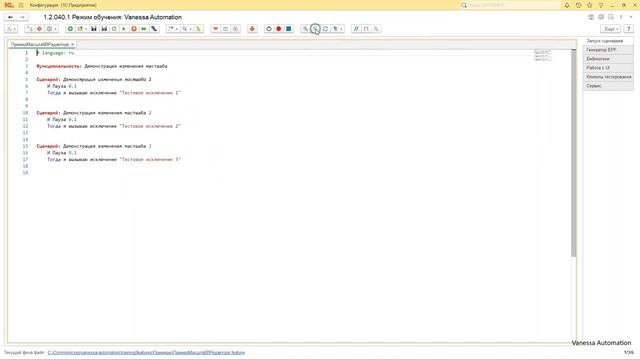The width and height of the screenshot is (640, 360).
Task: Click the red record button icon
Action: coord(279,29)
